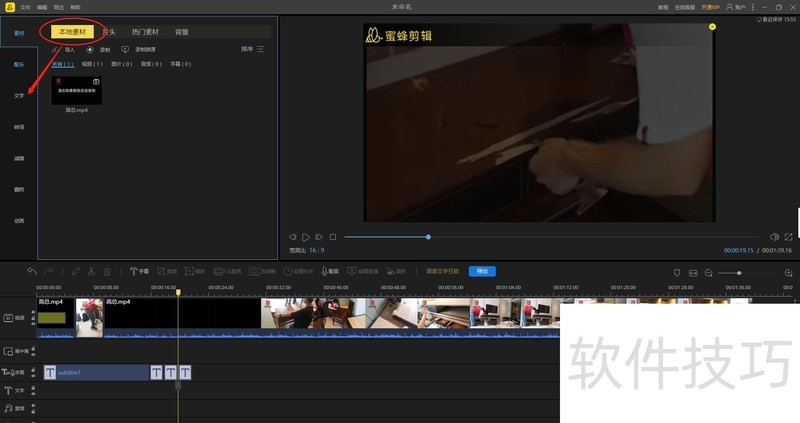Viewport: 800px width, 423px height.
Task: Click the pencil edit tool
Action: point(76,271)
